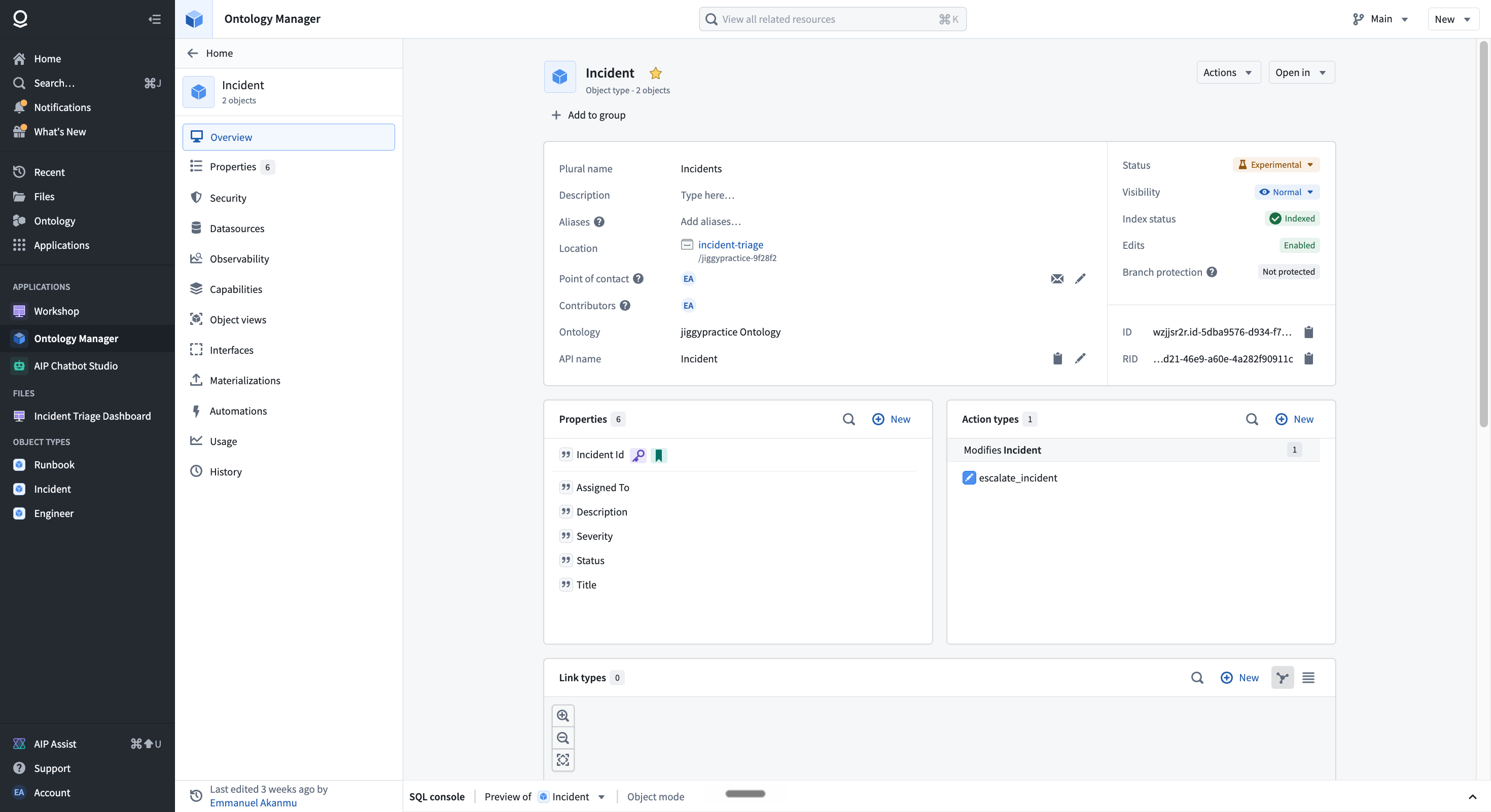Zoom in on the link types graph
This screenshot has height=812, width=1491.
(x=562, y=716)
